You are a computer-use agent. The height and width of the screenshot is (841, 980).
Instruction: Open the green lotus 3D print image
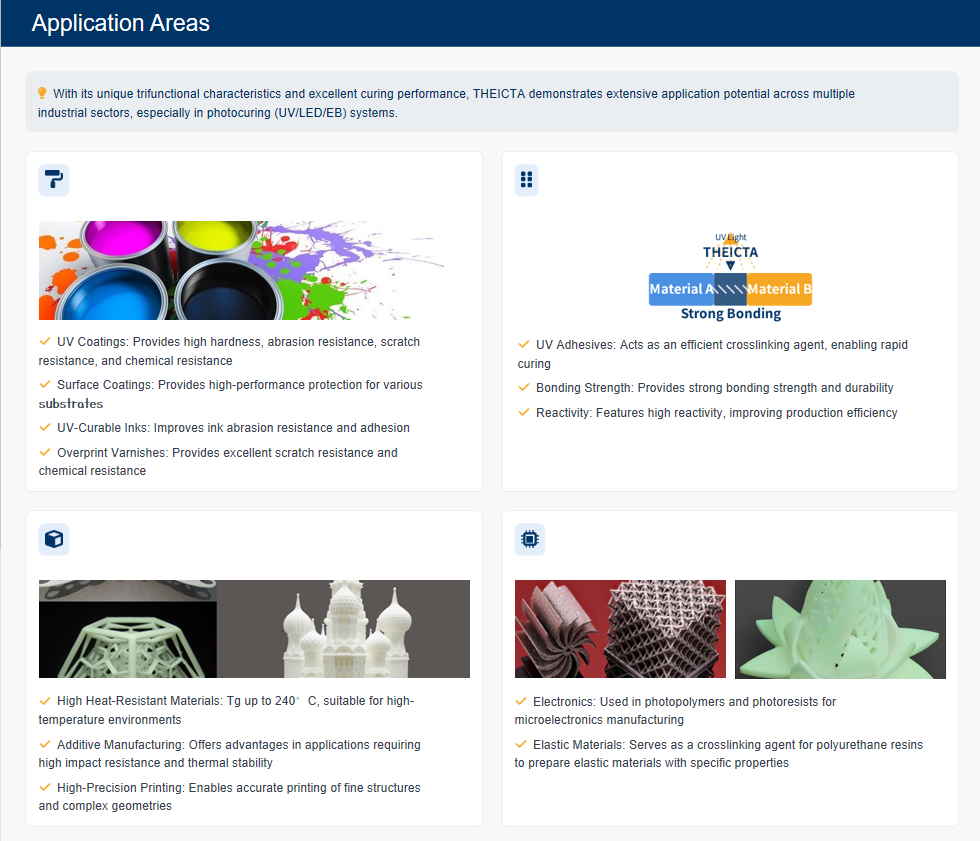840,629
